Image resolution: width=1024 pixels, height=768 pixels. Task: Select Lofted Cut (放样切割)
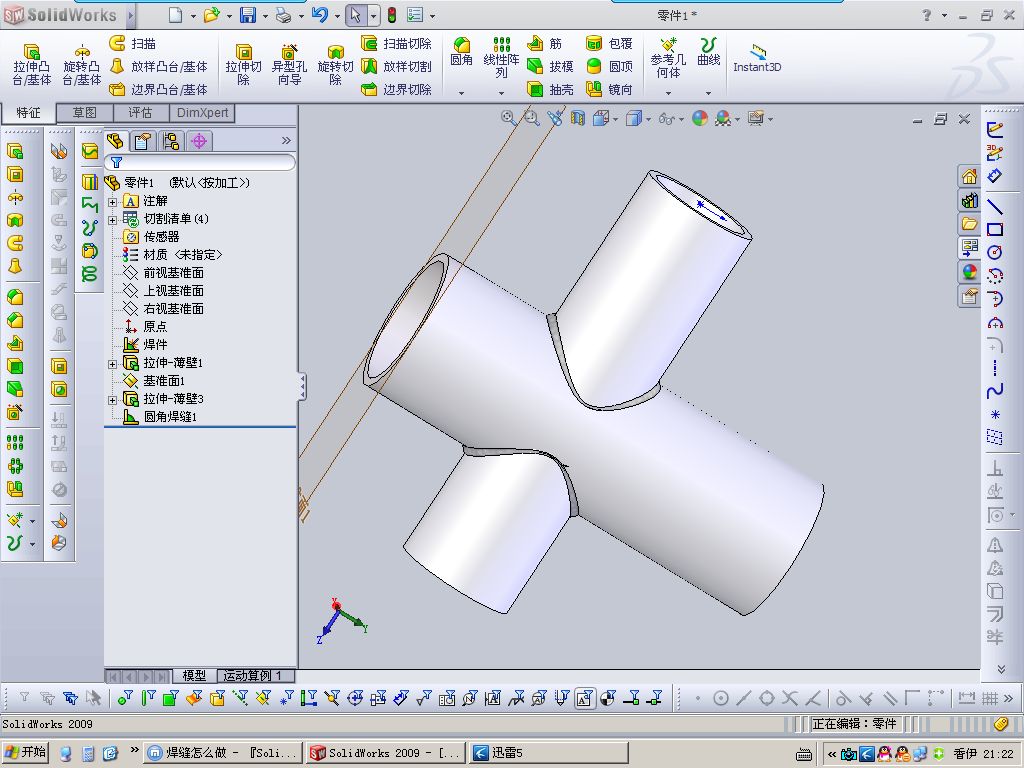pos(396,67)
